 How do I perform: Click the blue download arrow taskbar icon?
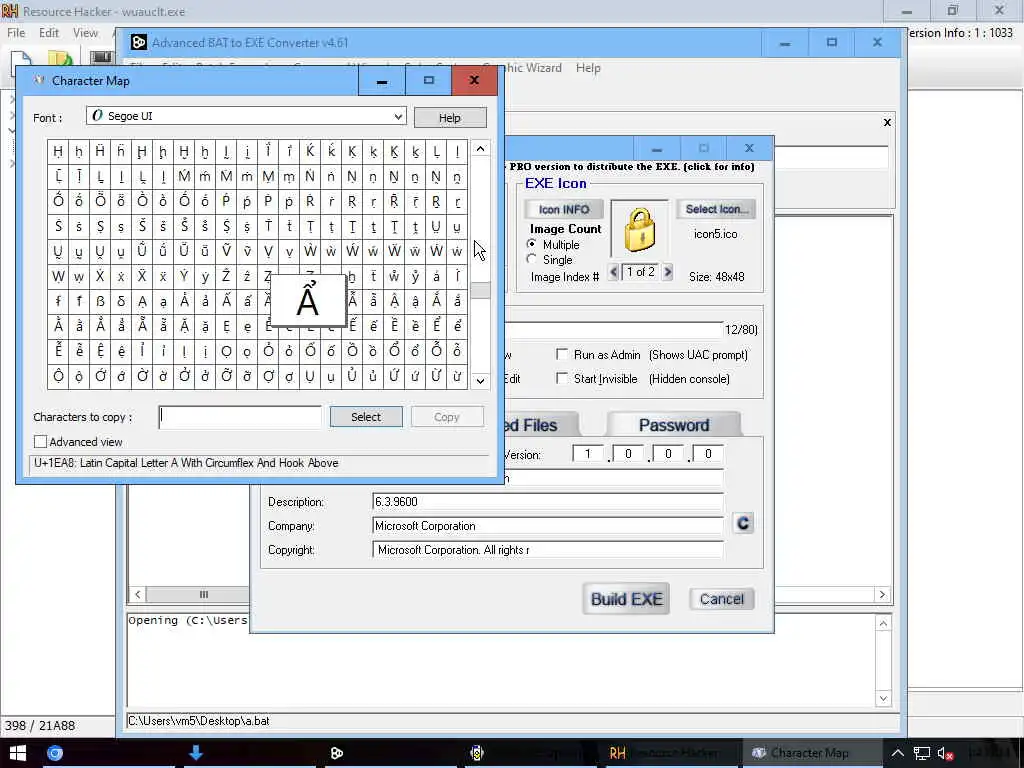(195, 753)
